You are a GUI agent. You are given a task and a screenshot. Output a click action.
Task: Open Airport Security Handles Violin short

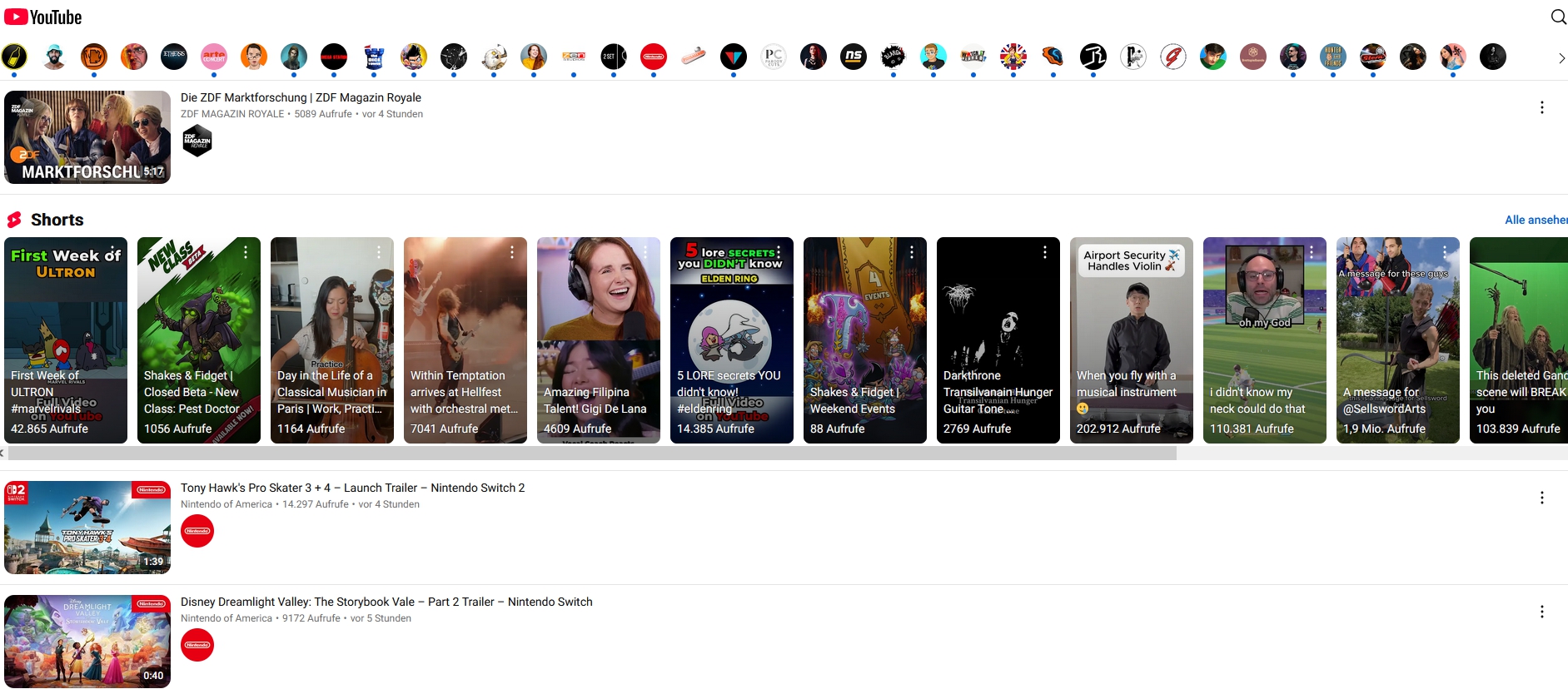[x=1132, y=340]
